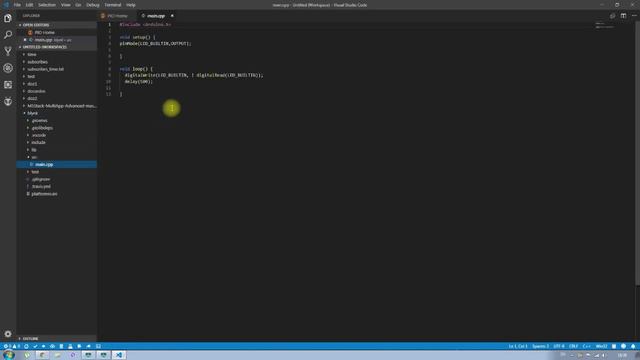Screen dimensions: 640x360
Task: Click the notifications bell in status bar
Action: pos(633,346)
